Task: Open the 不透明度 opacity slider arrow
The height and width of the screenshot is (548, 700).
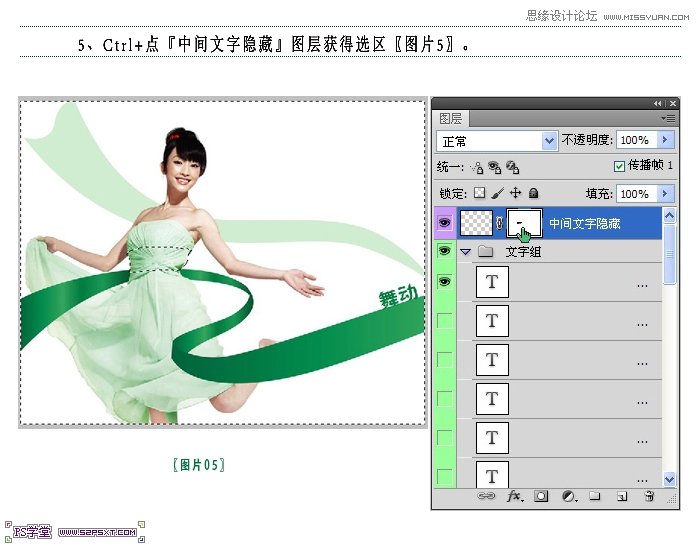Action: click(665, 140)
